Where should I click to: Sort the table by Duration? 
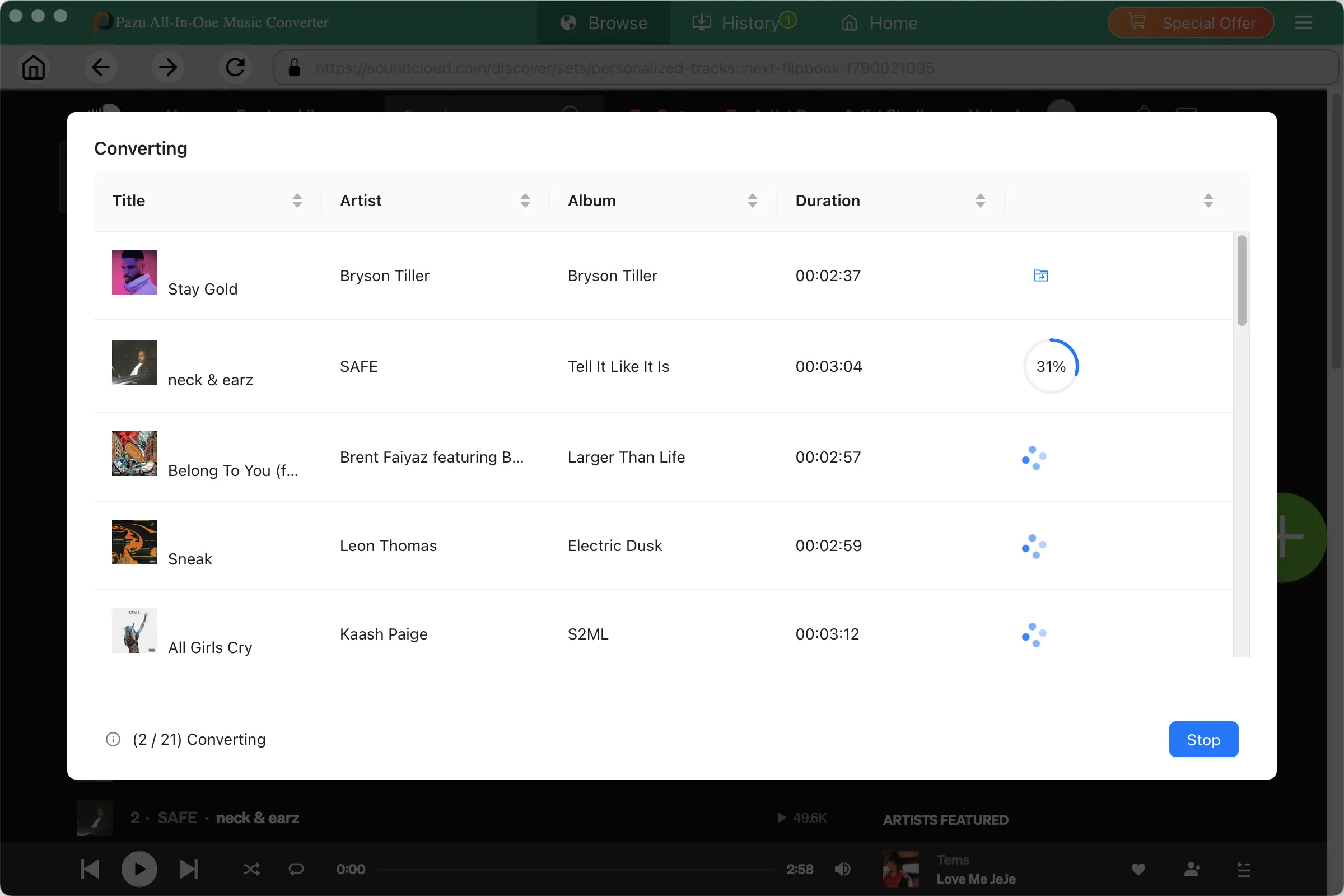click(x=981, y=200)
